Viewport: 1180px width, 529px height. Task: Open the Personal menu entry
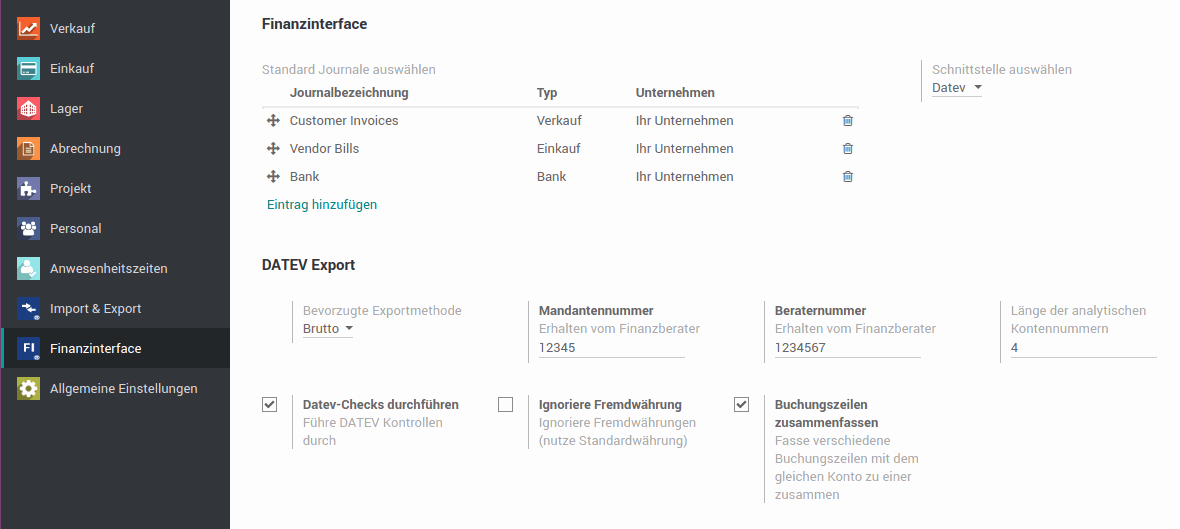click(75, 228)
